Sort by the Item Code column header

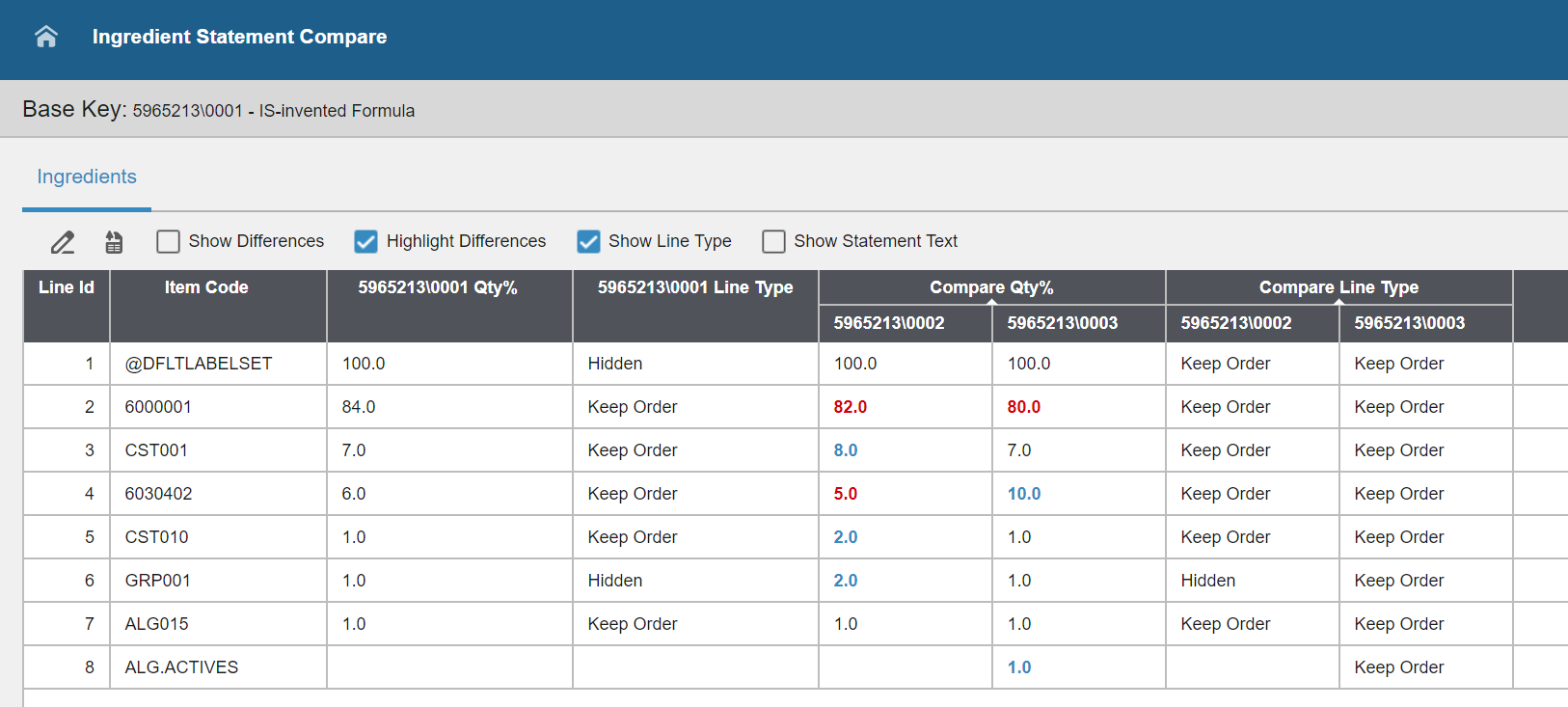click(x=206, y=287)
